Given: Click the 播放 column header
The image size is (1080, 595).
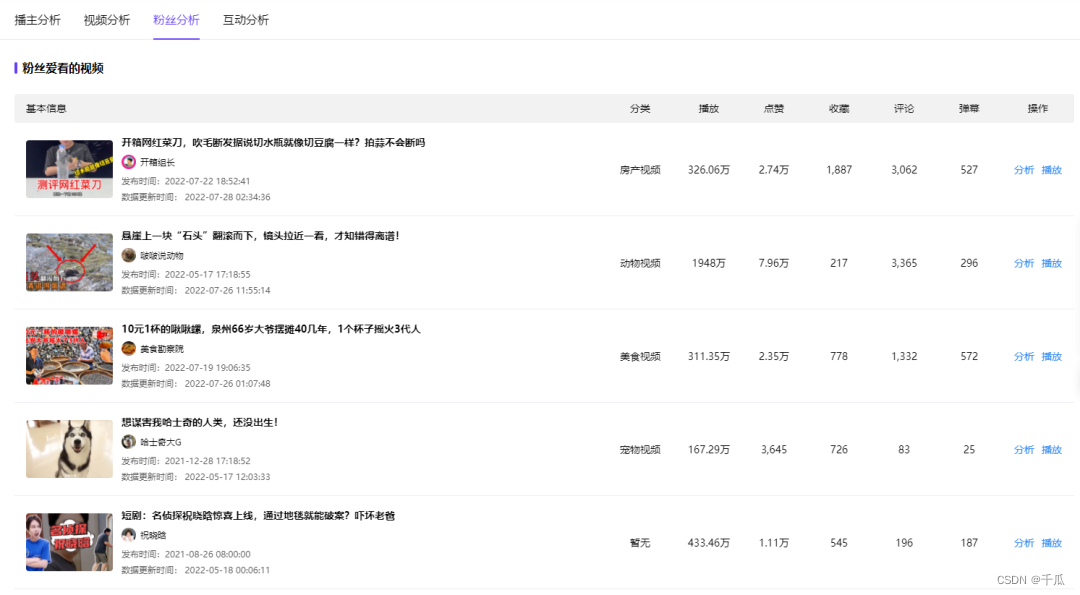Looking at the screenshot, I should (x=708, y=108).
